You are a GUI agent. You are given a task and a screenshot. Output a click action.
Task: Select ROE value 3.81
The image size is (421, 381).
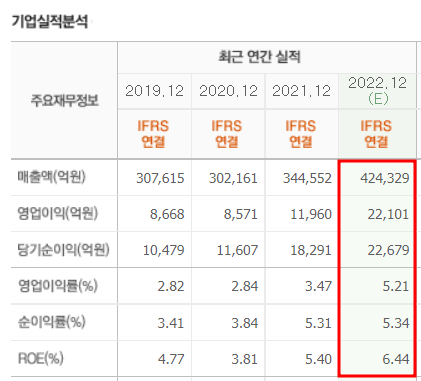245,359
